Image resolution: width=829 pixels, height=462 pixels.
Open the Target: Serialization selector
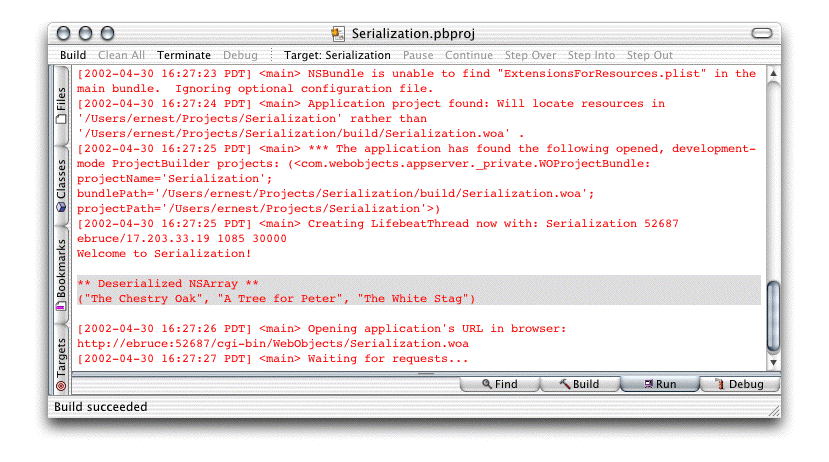pyautogui.click(x=337, y=55)
